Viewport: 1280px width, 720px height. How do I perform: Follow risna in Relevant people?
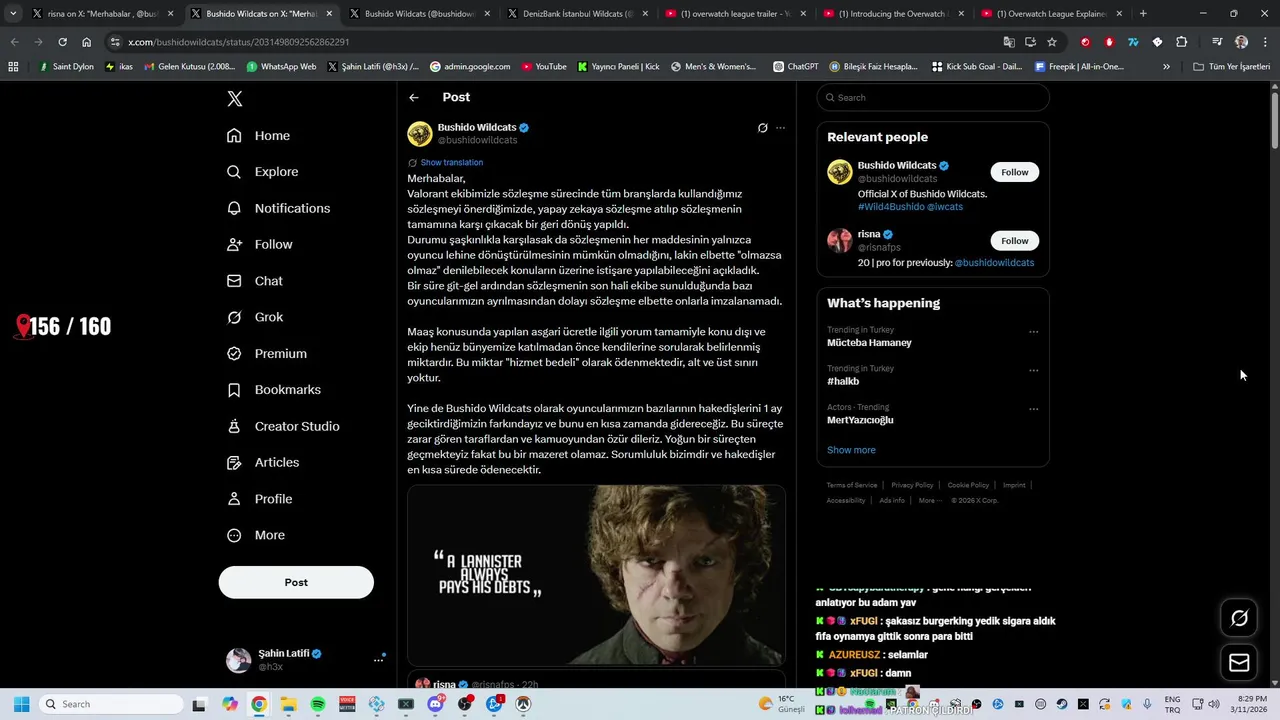tap(1015, 241)
